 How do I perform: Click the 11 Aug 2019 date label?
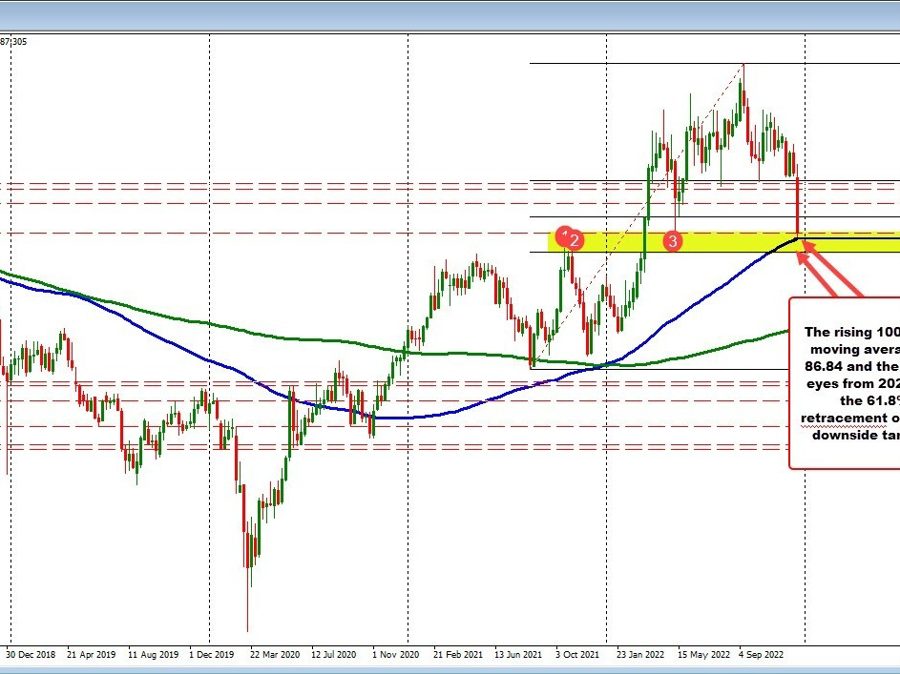157,655
